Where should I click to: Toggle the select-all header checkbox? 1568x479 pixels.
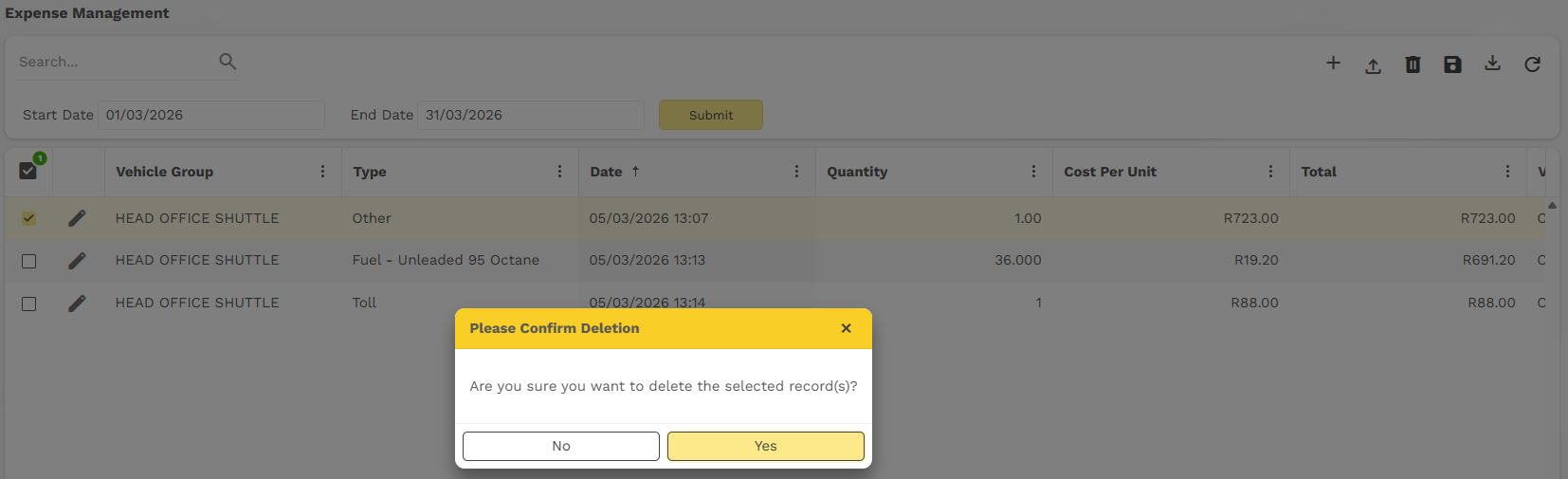(x=28, y=171)
